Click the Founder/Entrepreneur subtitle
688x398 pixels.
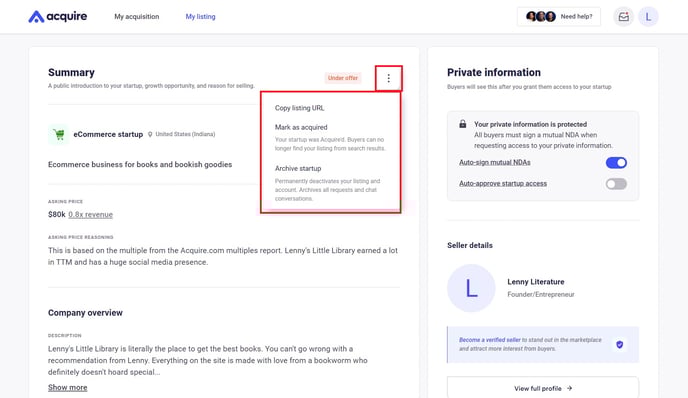[x=541, y=294]
